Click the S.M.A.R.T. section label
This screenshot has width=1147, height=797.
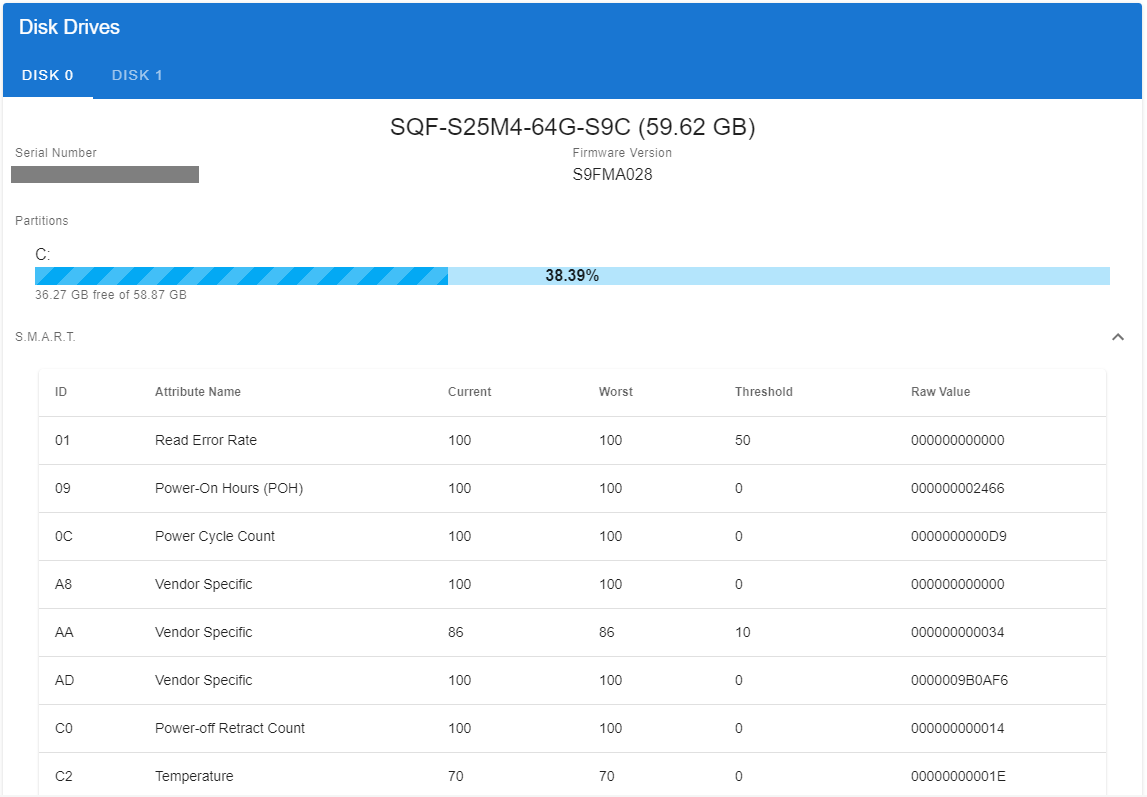click(x=45, y=337)
